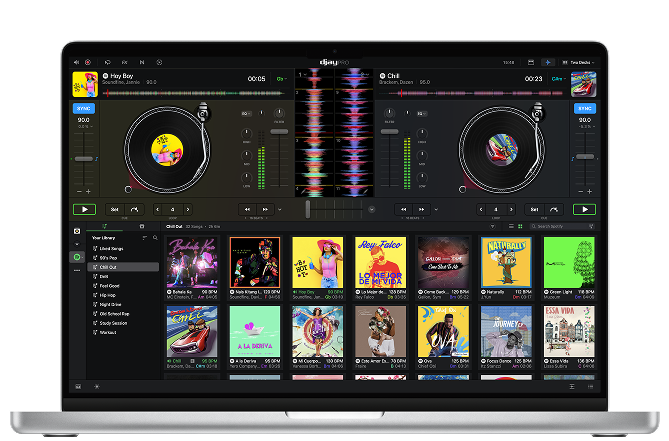Click the left deck filter knob
This screenshot has width=669, height=441.
tap(279, 113)
